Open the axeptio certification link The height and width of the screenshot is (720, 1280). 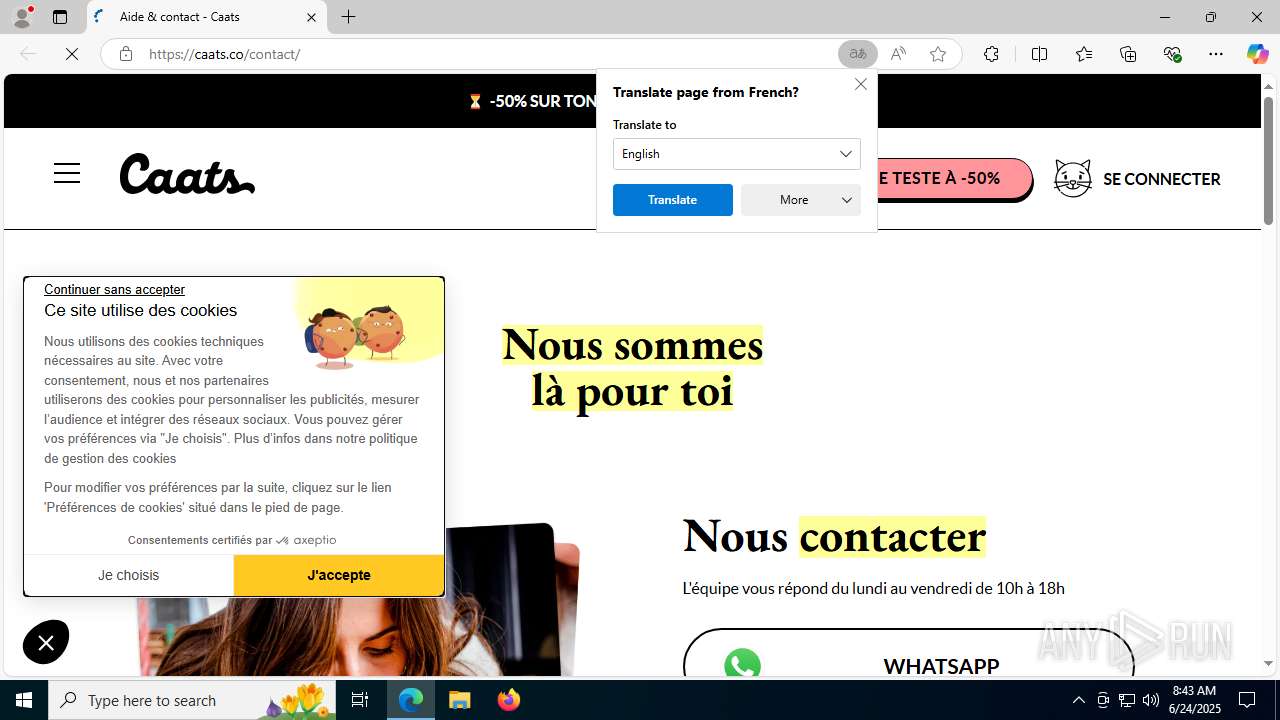point(232,540)
